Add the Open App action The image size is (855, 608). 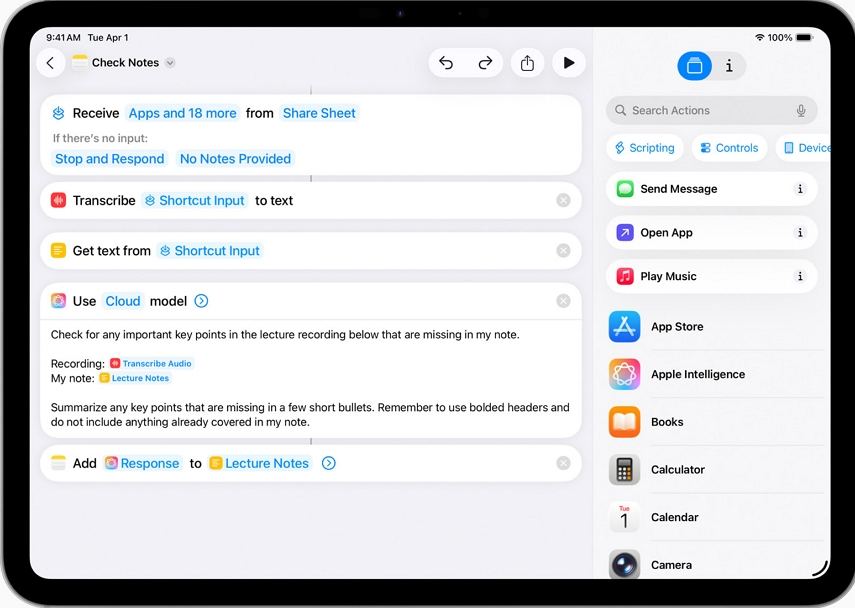711,233
